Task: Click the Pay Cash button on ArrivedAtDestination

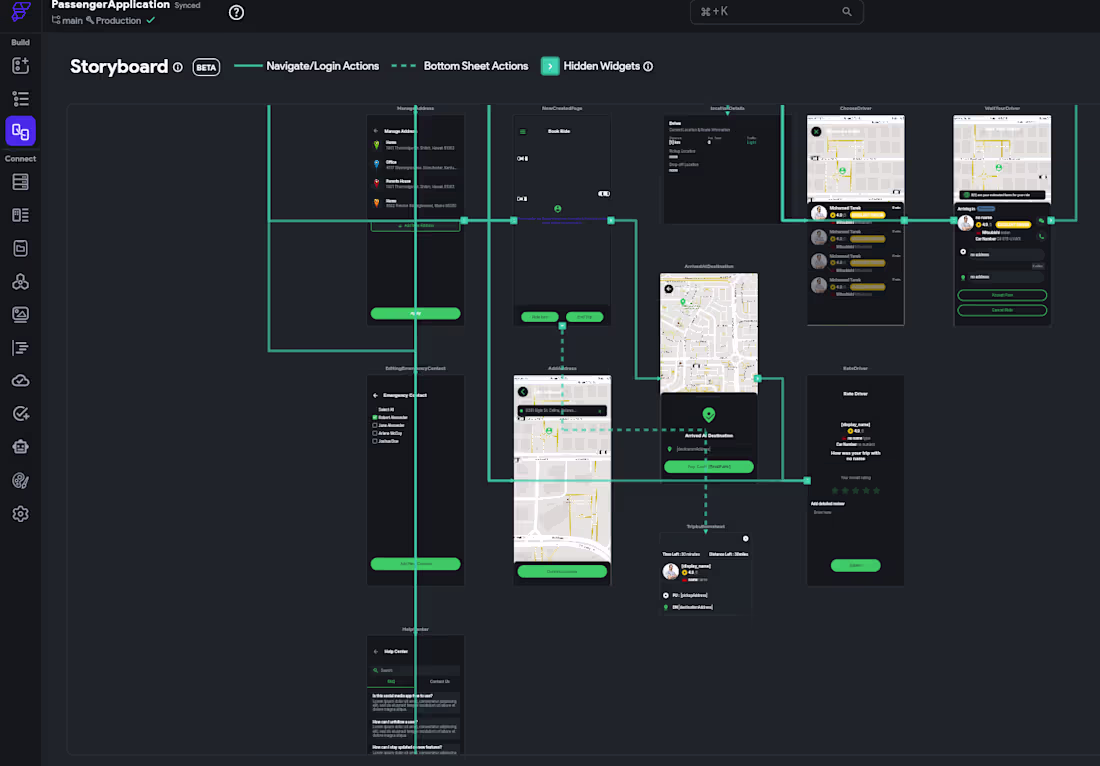Action: 708,466
